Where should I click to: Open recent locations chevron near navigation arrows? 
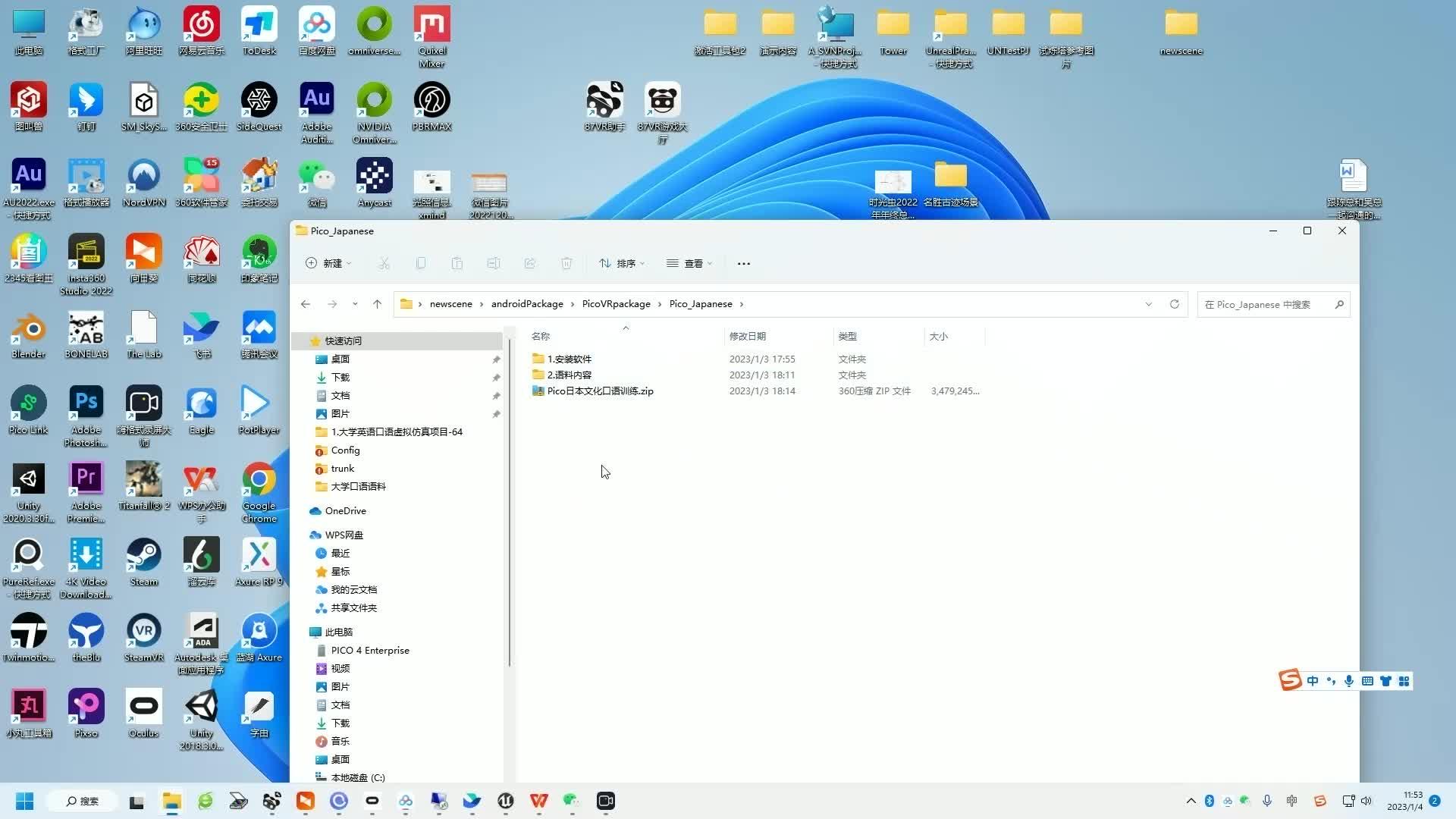355,304
